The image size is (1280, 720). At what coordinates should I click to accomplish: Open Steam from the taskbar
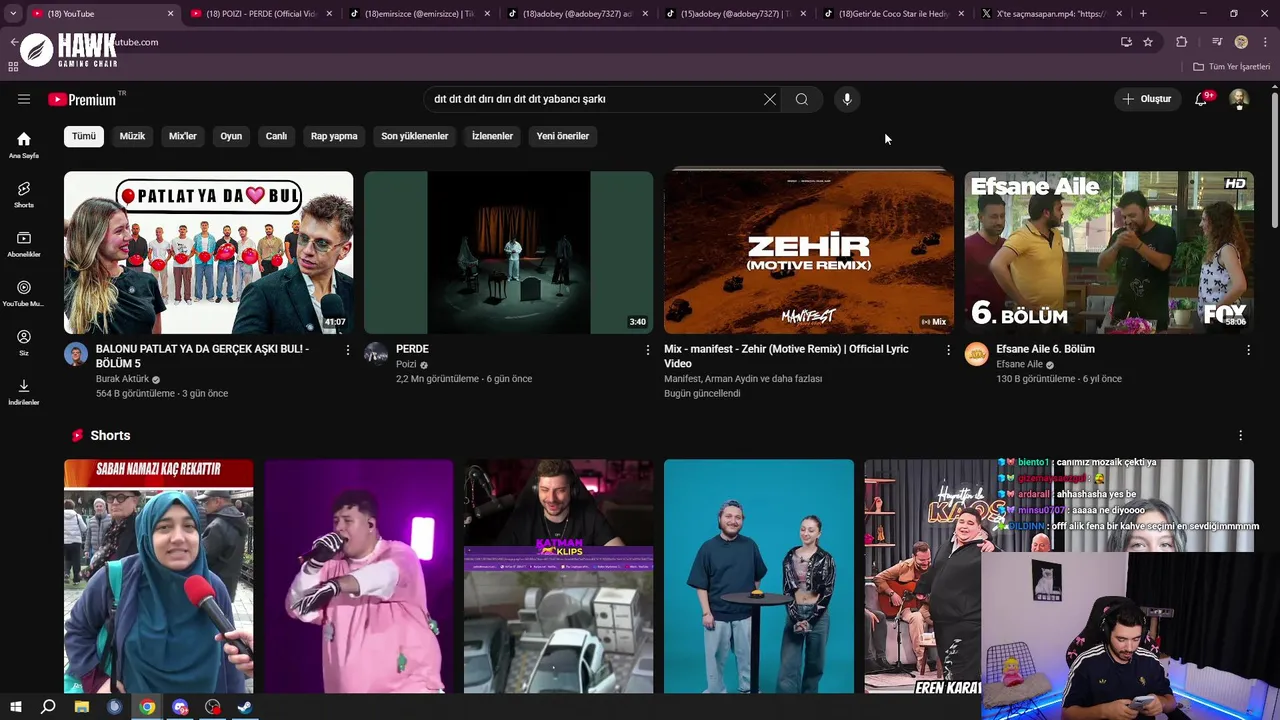pos(245,707)
